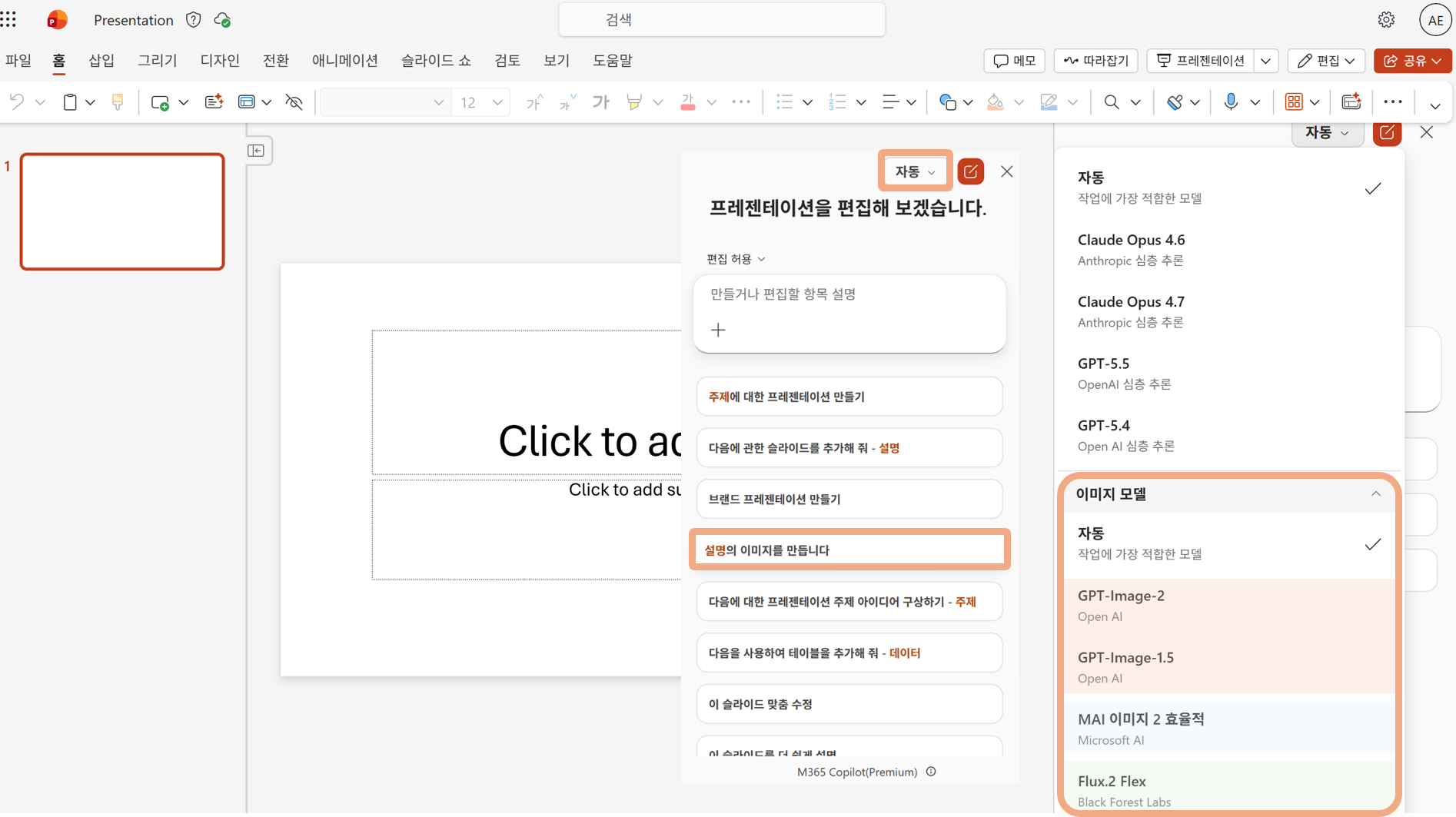Open the Shapes tool icon

click(x=947, y=101)
